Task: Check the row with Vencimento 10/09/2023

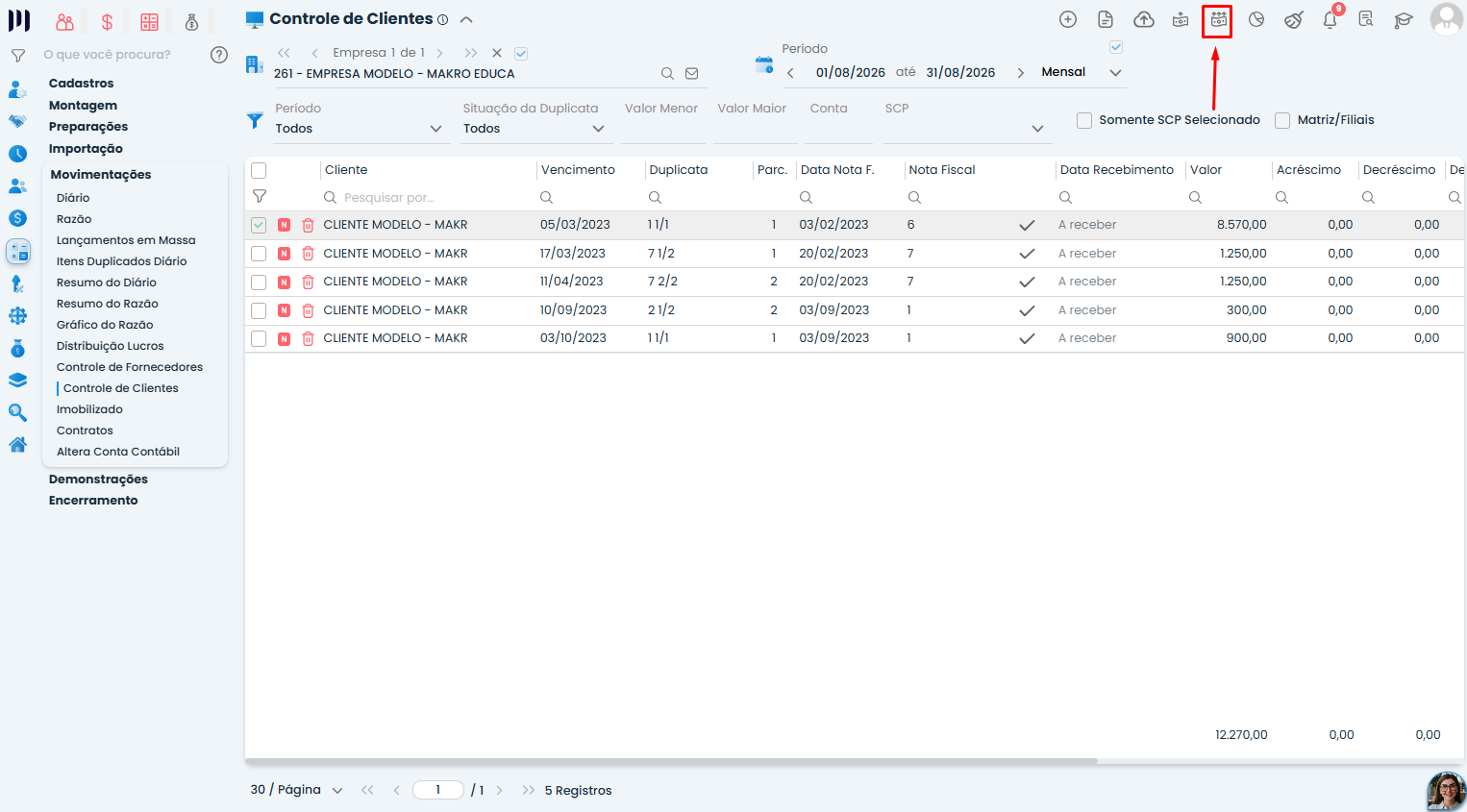Action: (x=259, y=310)
